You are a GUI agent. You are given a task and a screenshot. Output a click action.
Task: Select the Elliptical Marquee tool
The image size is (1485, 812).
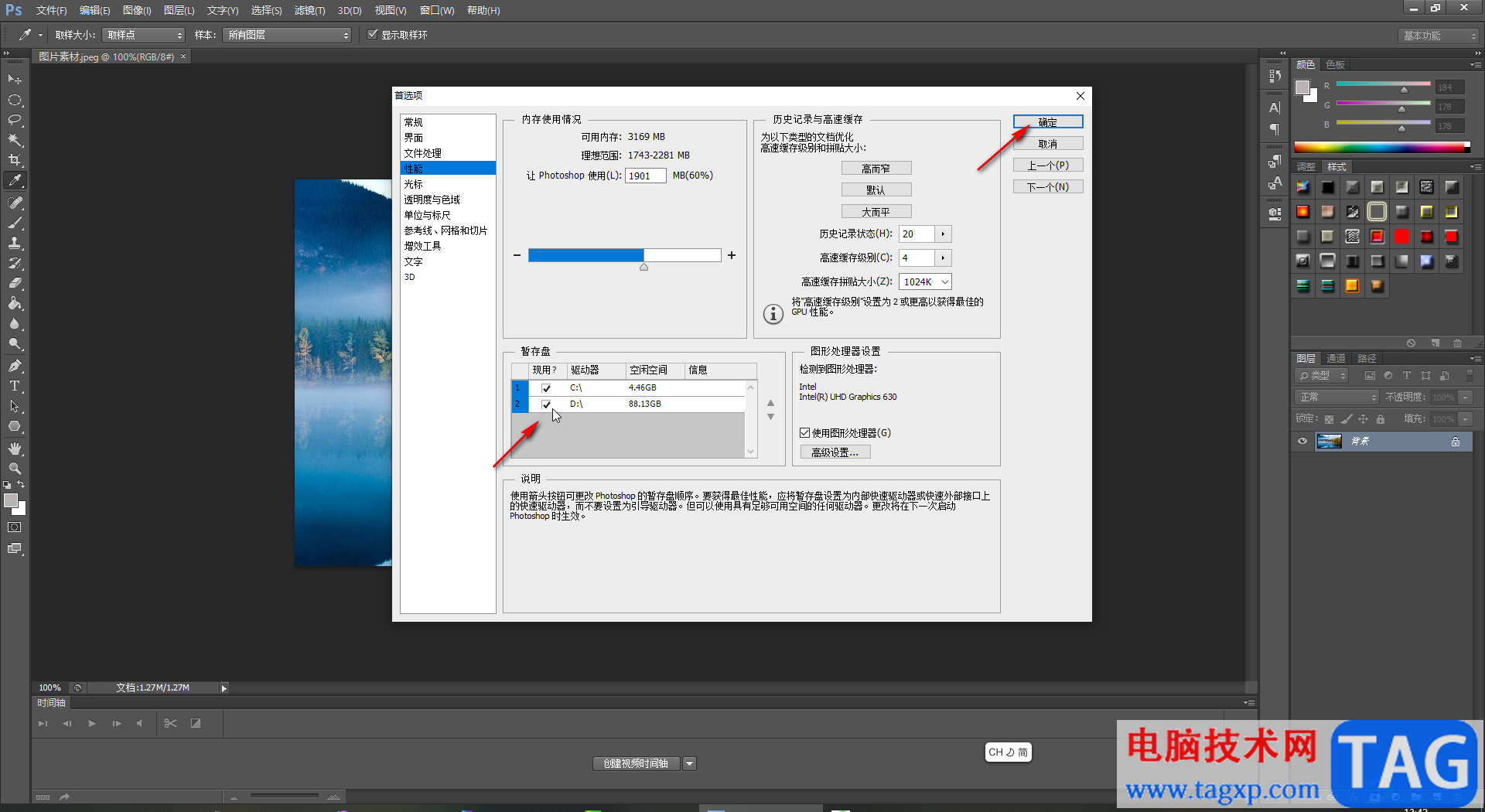[x=15, y=100]
